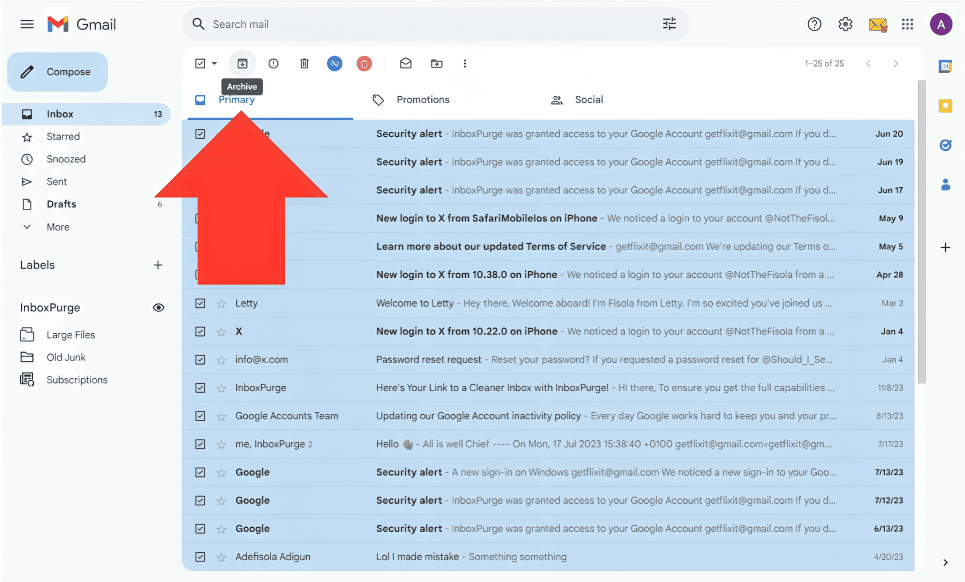Click the '1–25 of 25' page counter
Image resolution: width=965 pixels, height=582 pixels.
click(824, 63)
